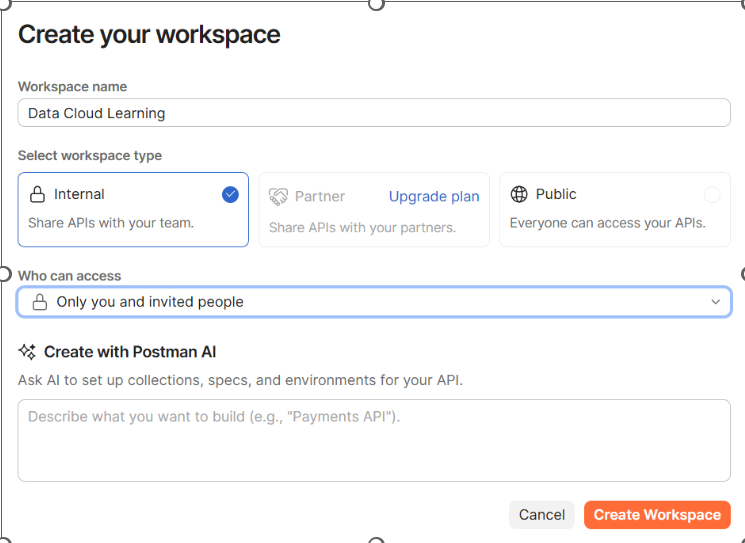The image size is (745, 543).
Task: Click the handshake icon beside Partner
Action: (x=278, y=196)
